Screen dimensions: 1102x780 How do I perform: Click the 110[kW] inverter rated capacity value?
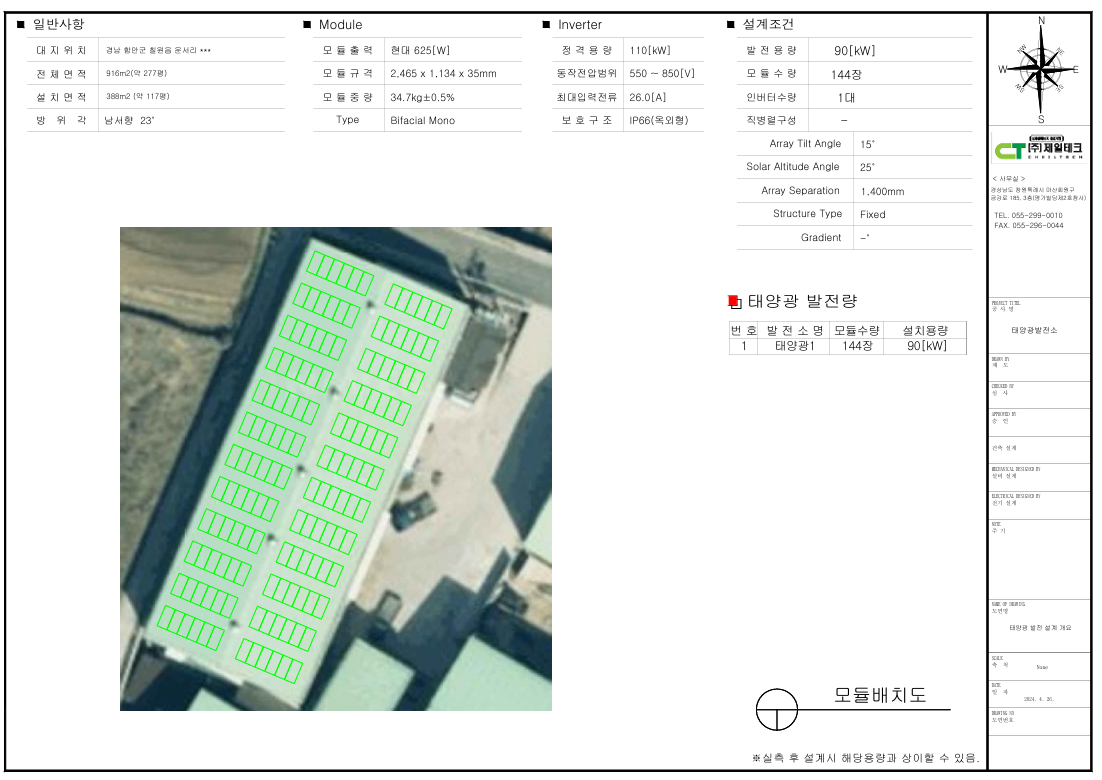pyautogui.click(x=650, y=50)
